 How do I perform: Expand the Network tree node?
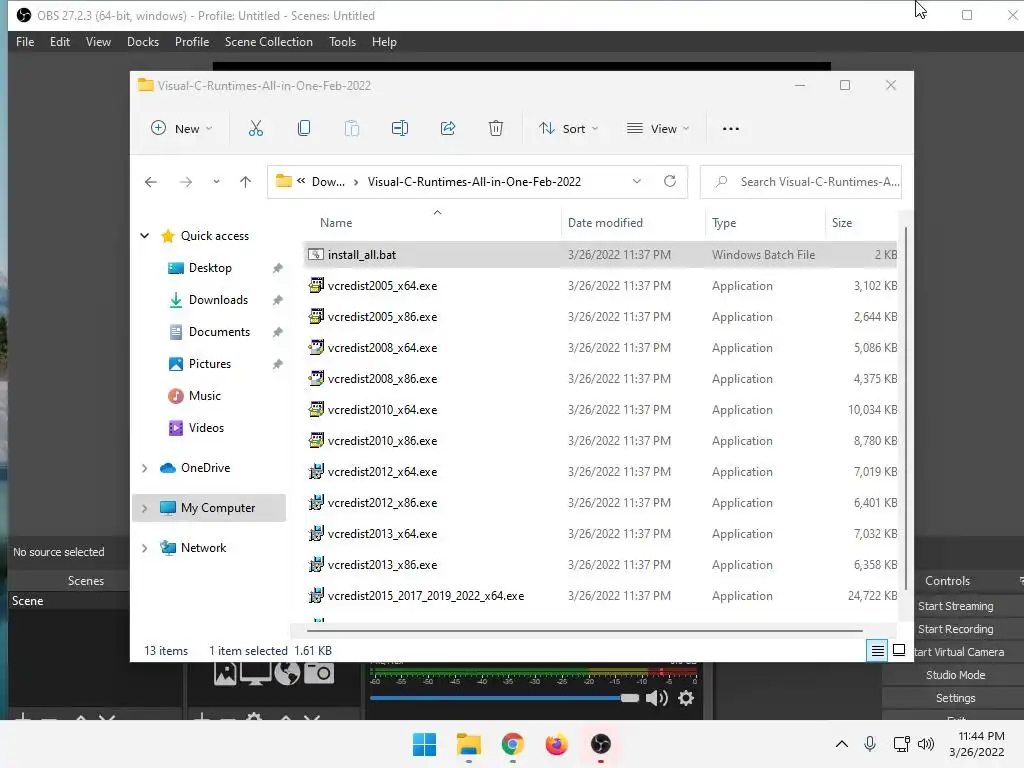[x=145, y=548]
